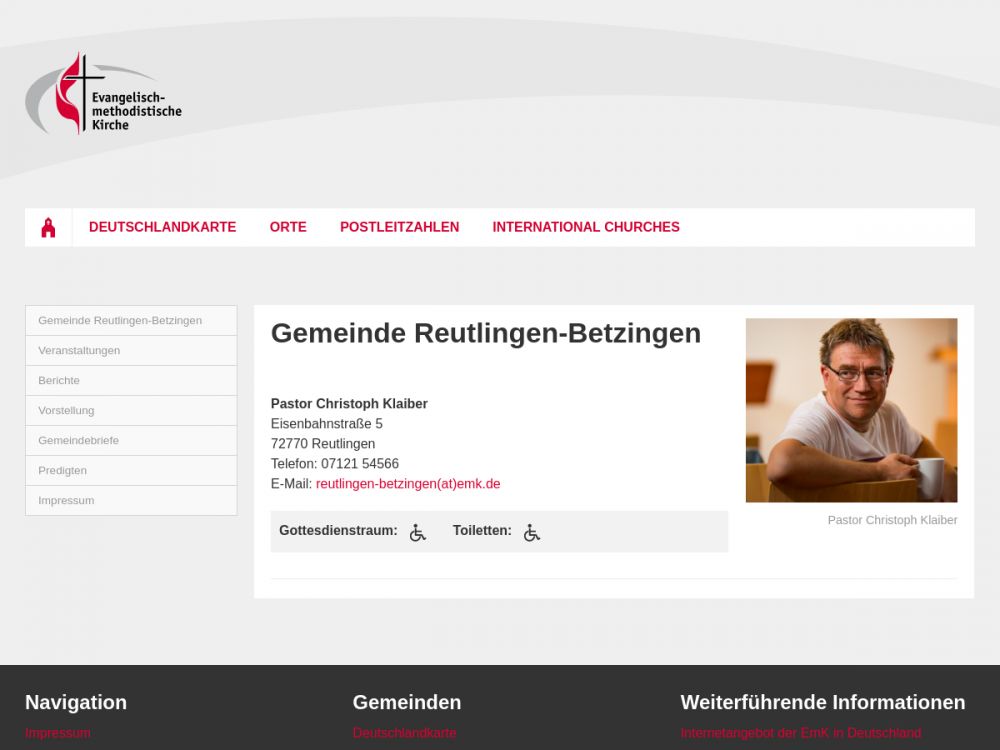Screen dimensions: 1000x750
Task: Open Veranstaltungen in the sidebar
Action: pos(131,350)
